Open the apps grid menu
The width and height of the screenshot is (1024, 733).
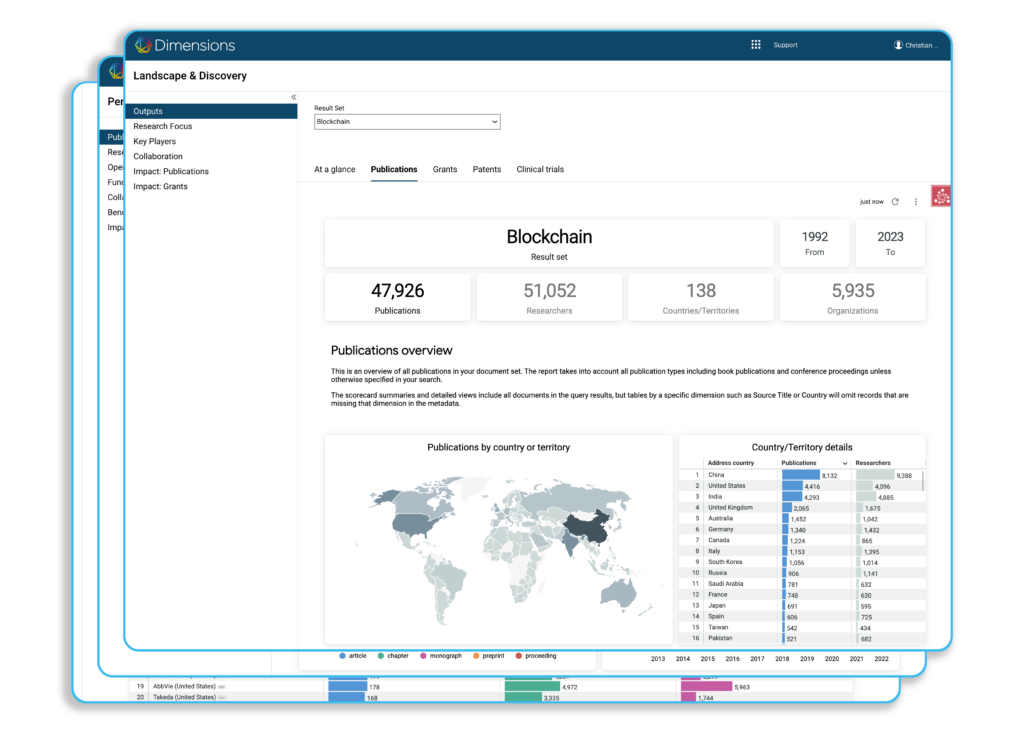tap(756, 45)
